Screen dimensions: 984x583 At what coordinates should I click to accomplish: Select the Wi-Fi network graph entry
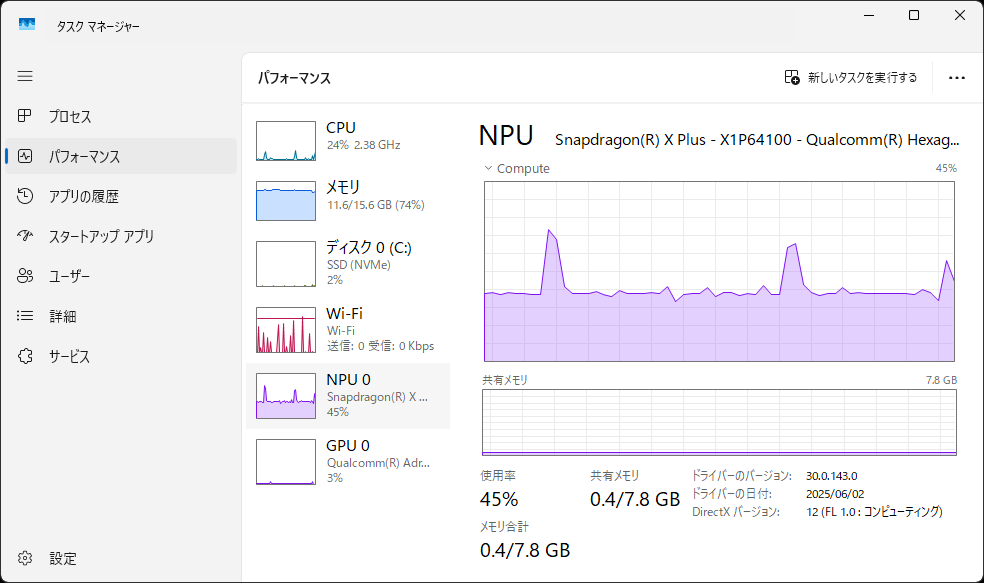[286, 330]
